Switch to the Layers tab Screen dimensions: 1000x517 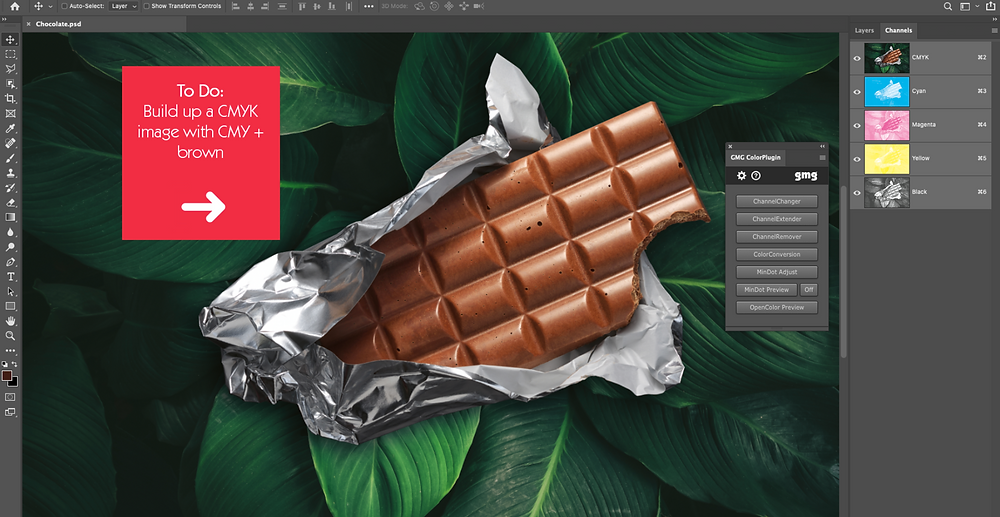864,31
